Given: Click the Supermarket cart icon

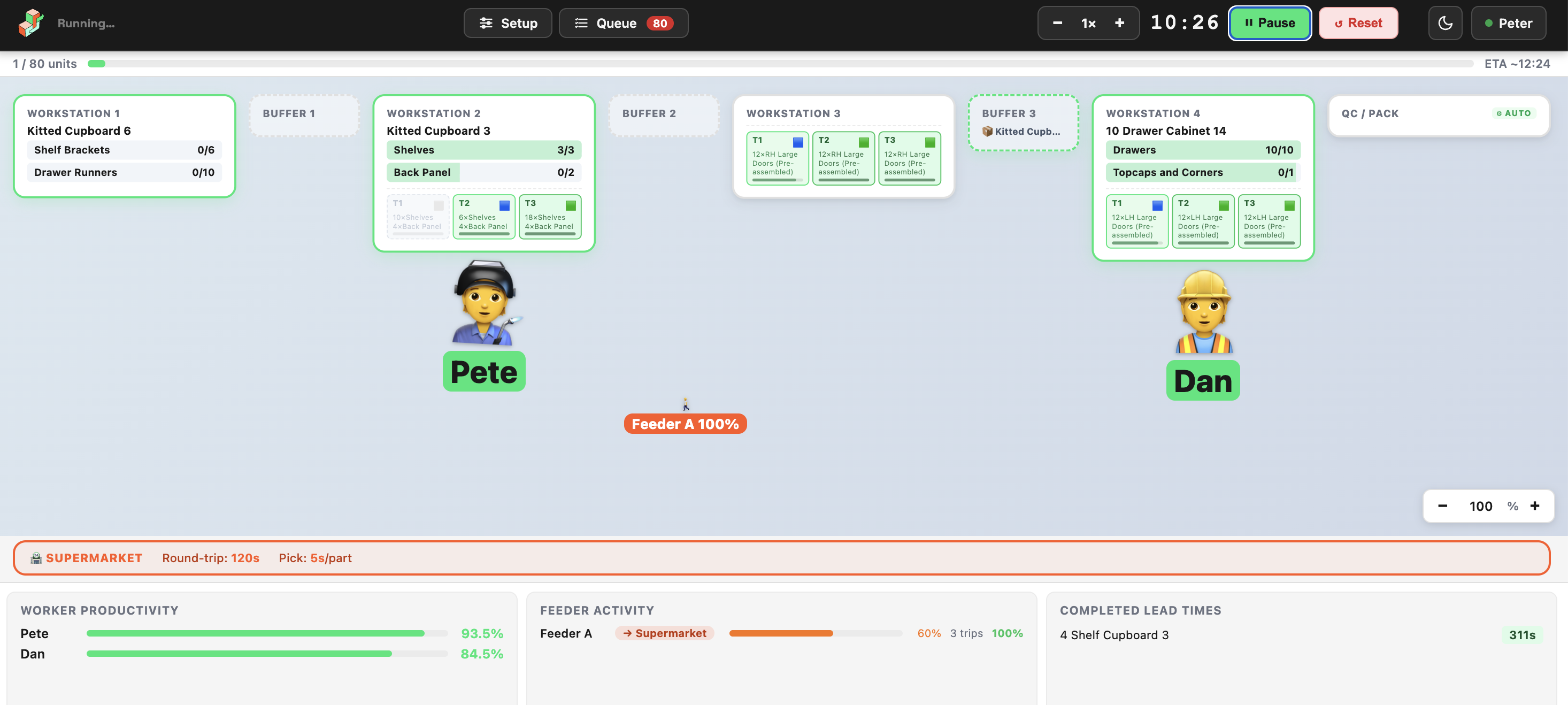Looking at the screenshot, I should click(x=36, y=558).
